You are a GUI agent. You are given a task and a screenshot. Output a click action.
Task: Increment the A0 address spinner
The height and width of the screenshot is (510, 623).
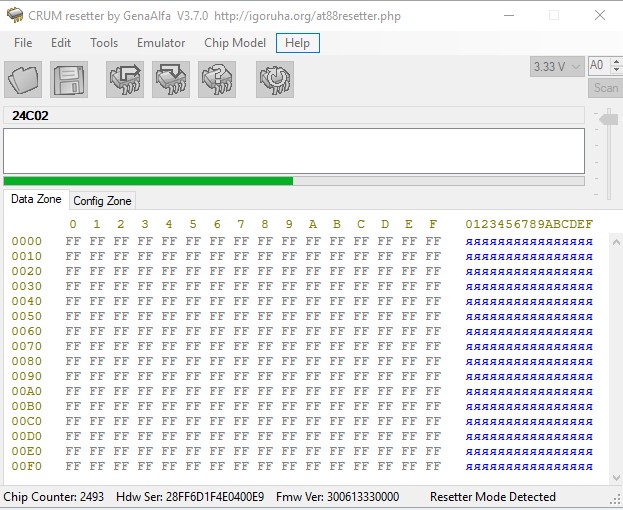tap(616, 62)
